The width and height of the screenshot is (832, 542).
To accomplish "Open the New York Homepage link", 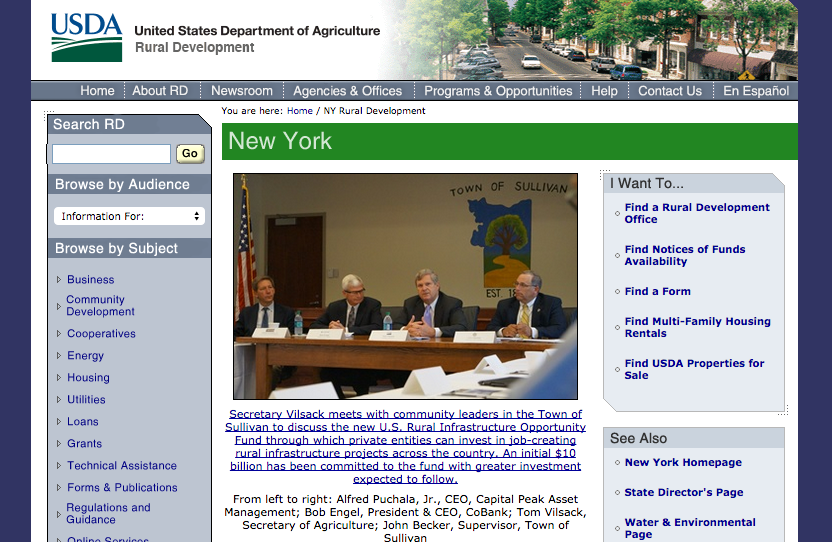I will point(683,462).
